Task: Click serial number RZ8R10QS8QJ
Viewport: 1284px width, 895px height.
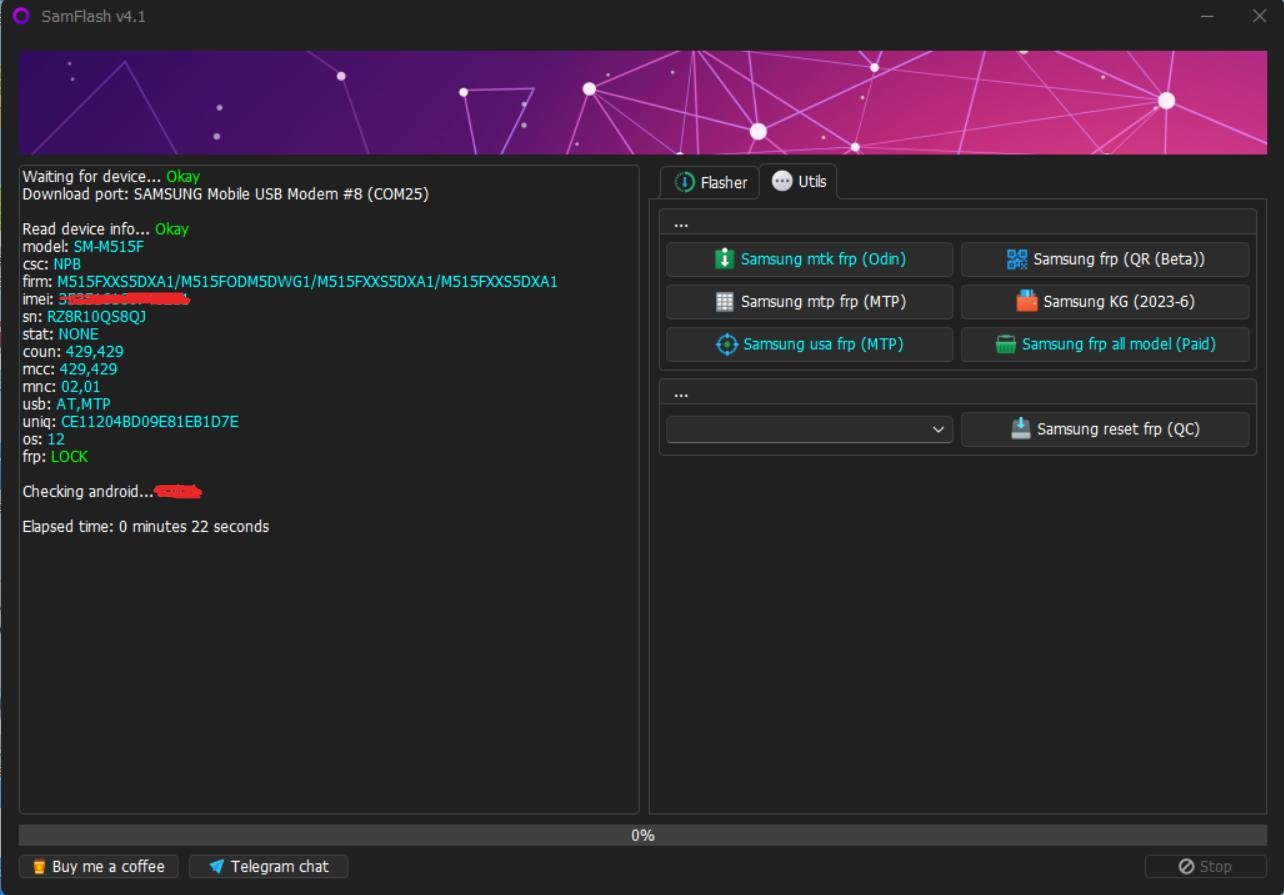Action: pos(96,317)
